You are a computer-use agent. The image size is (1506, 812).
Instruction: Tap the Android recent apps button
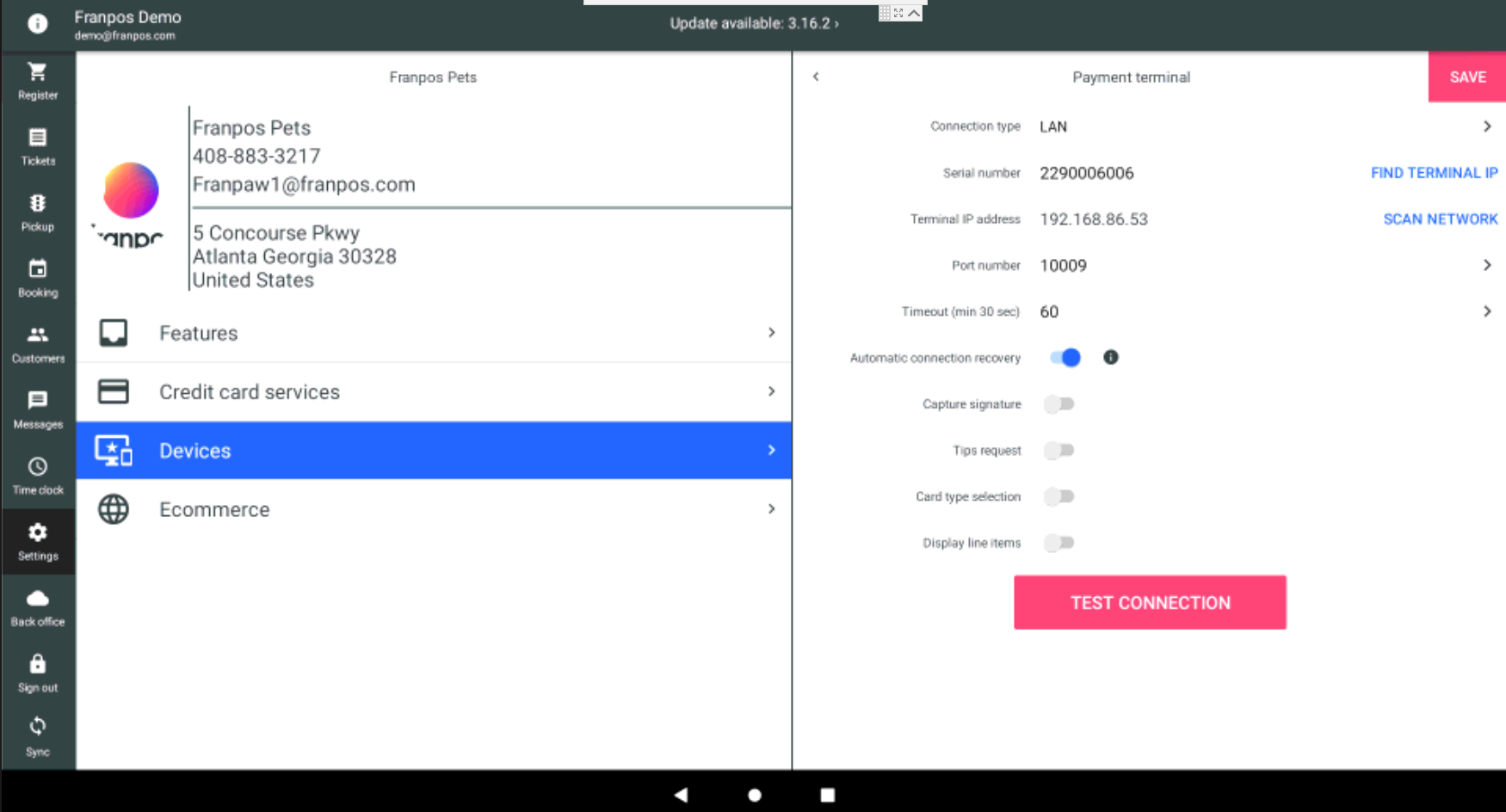[828, 795]
